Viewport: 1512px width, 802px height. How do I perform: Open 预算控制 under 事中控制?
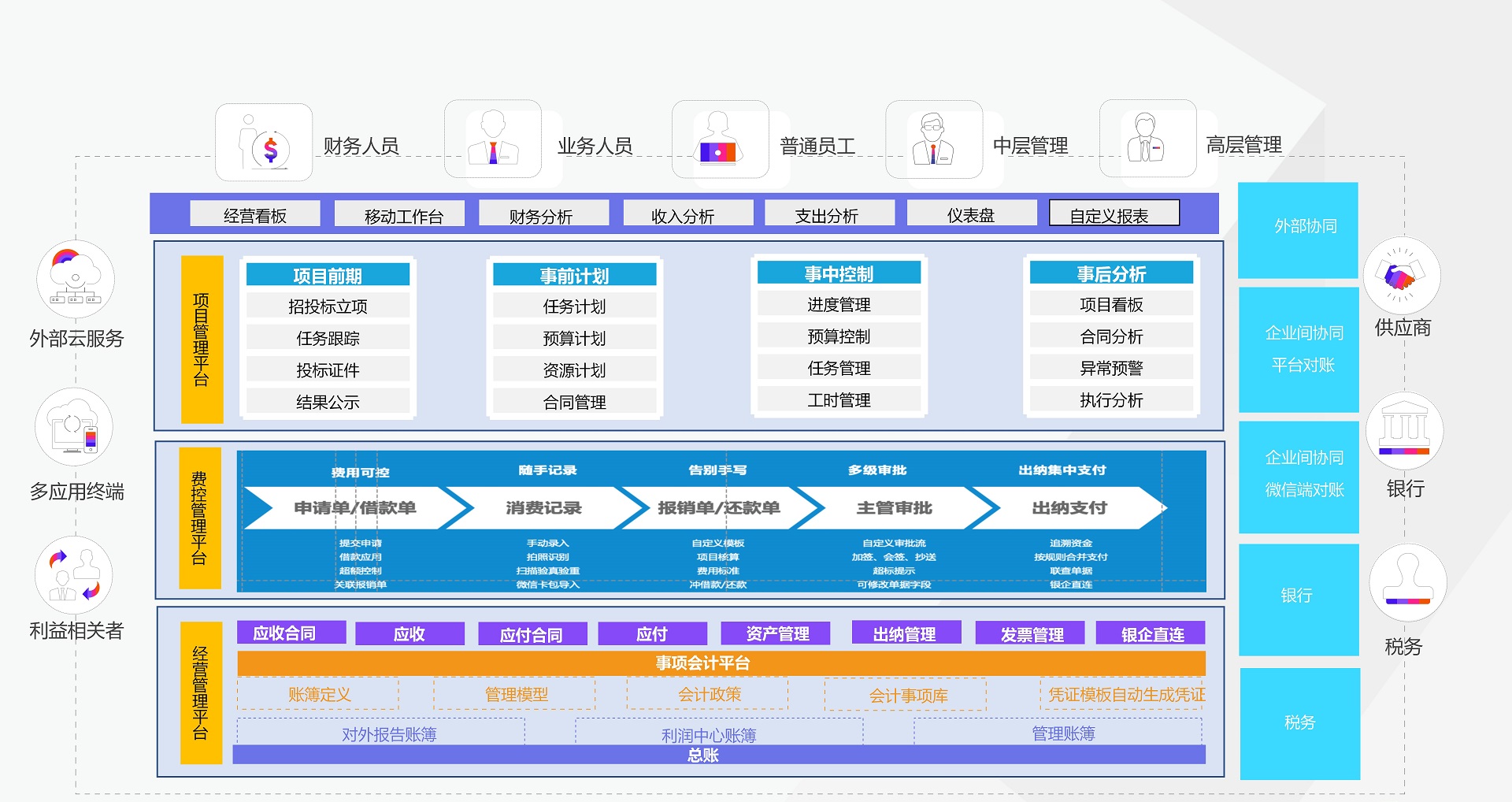tap(839, 336)
